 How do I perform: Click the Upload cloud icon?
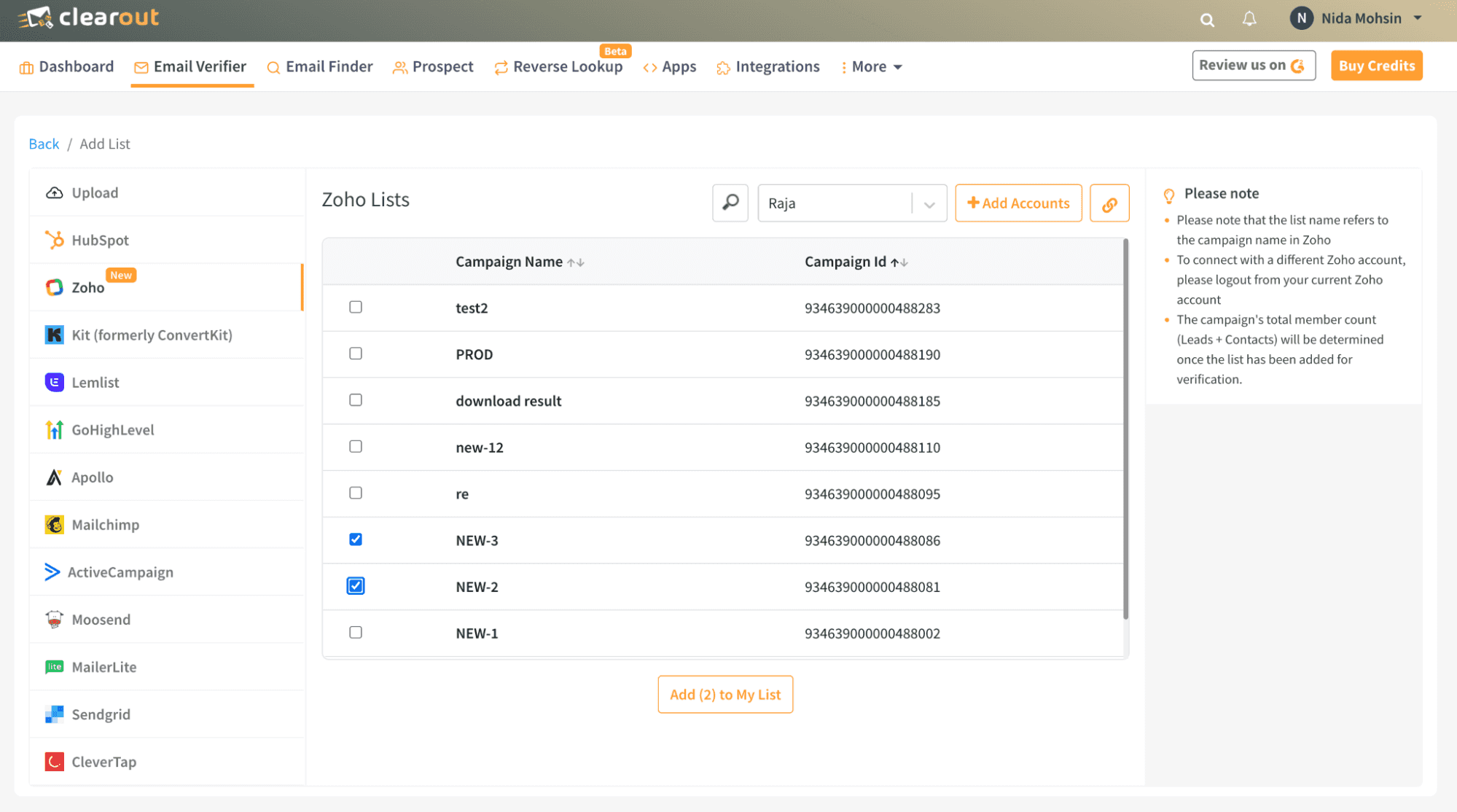(x=54, y=192)
